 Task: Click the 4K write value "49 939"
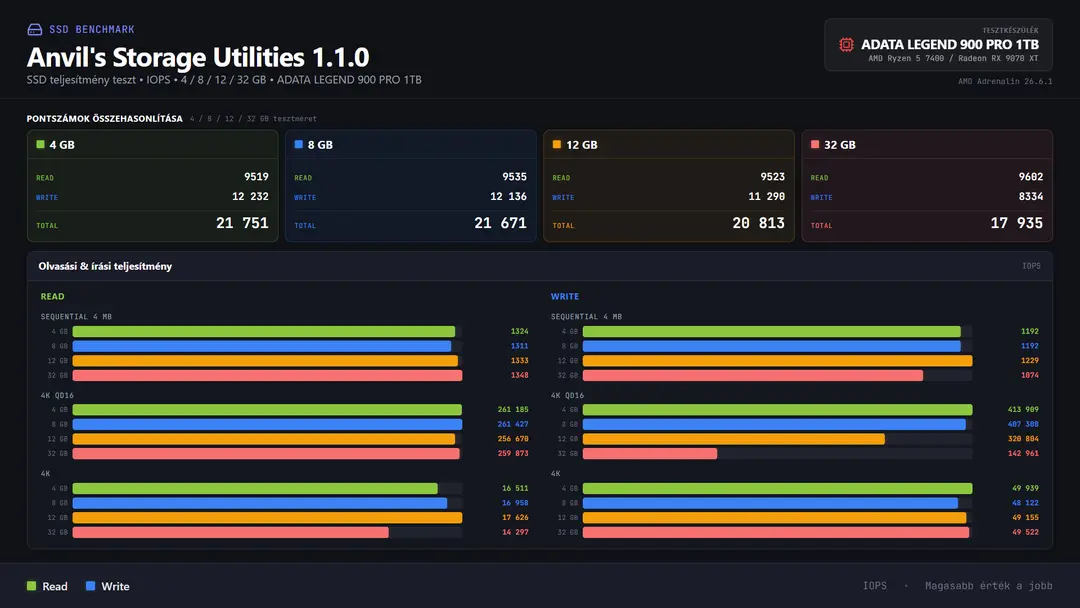tap(1026, 488)
